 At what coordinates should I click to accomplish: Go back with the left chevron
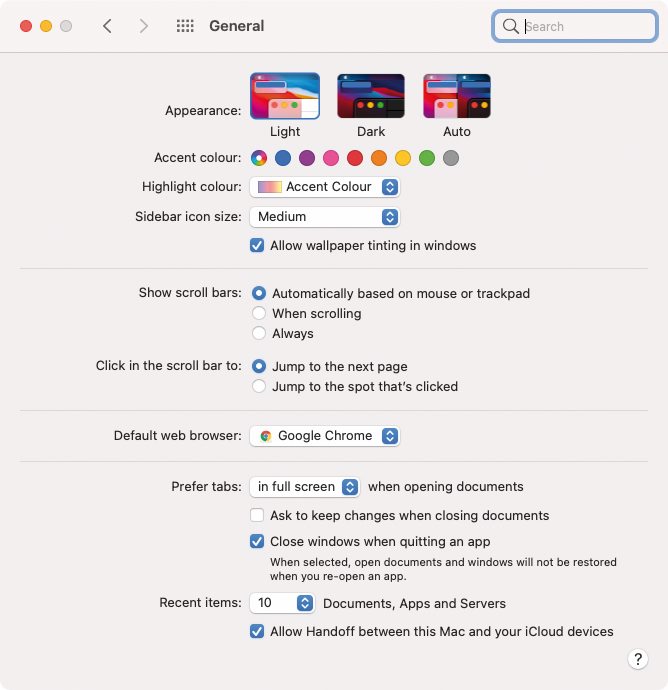[107, 26]
